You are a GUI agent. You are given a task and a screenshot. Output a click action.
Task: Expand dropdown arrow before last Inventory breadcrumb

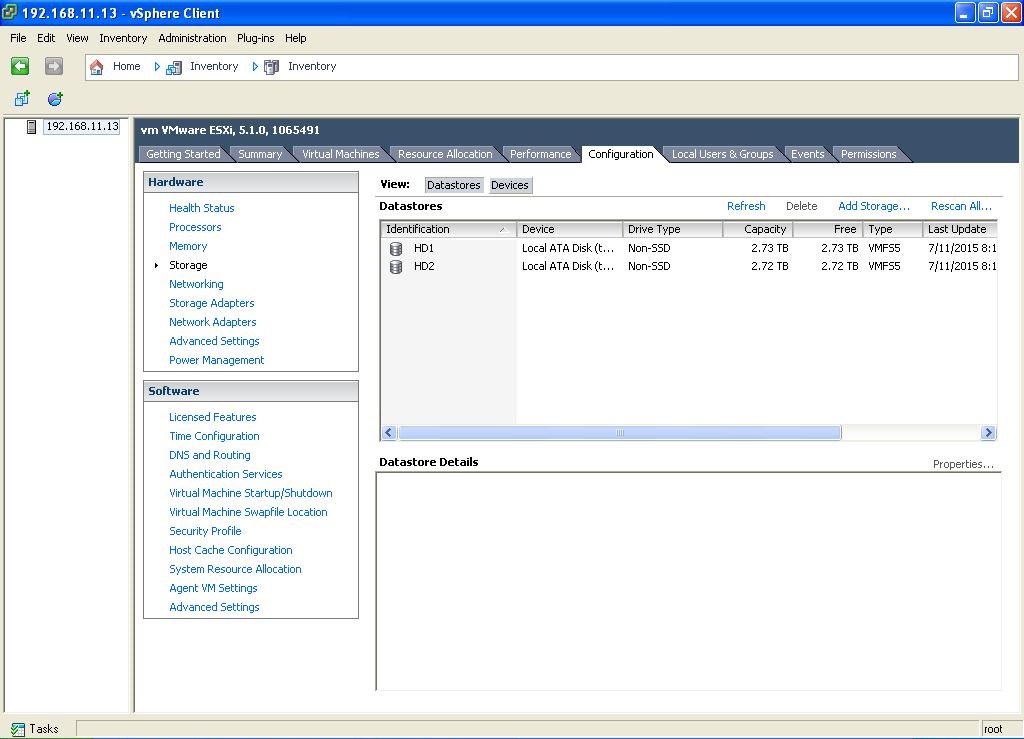[x=255, y=67]
